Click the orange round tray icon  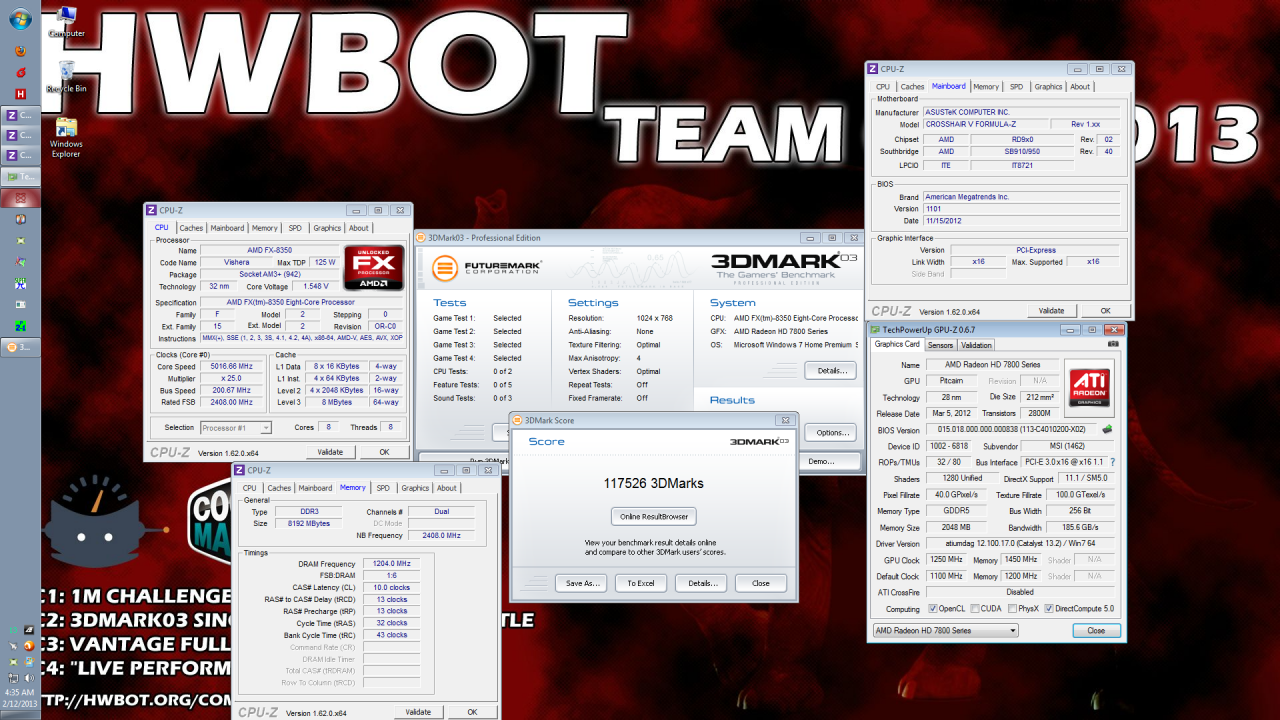click(29, 646)
